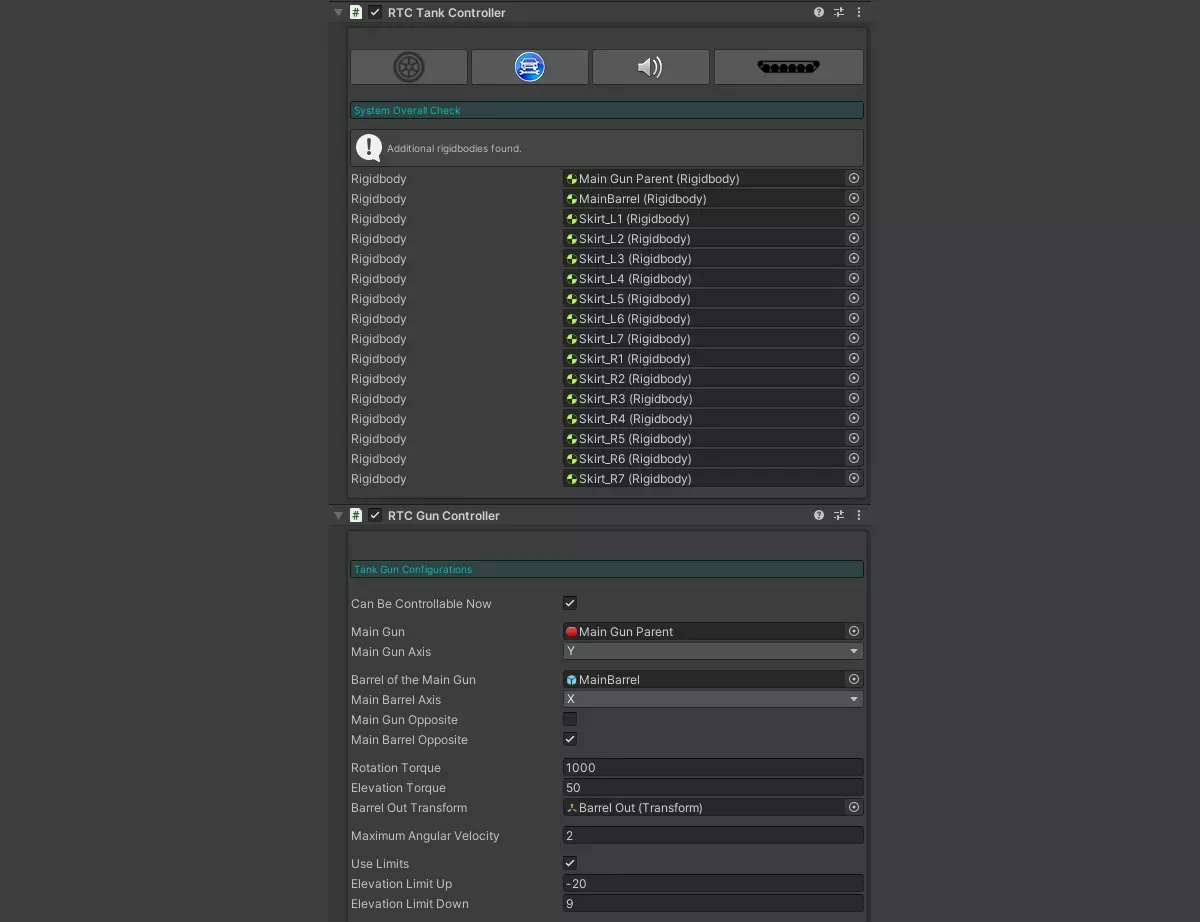
Task: Open the Main Barrel Axis dropdown
Action: point(713,699)
